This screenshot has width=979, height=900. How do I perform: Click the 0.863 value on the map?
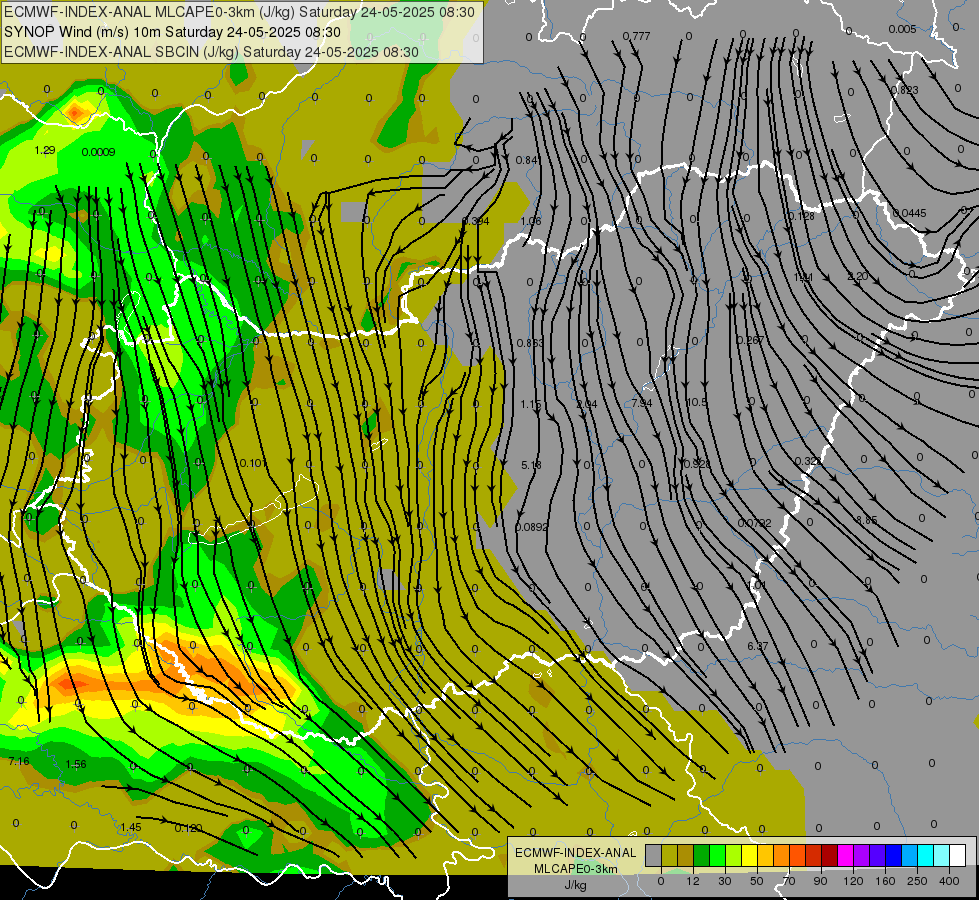(530, 343)
